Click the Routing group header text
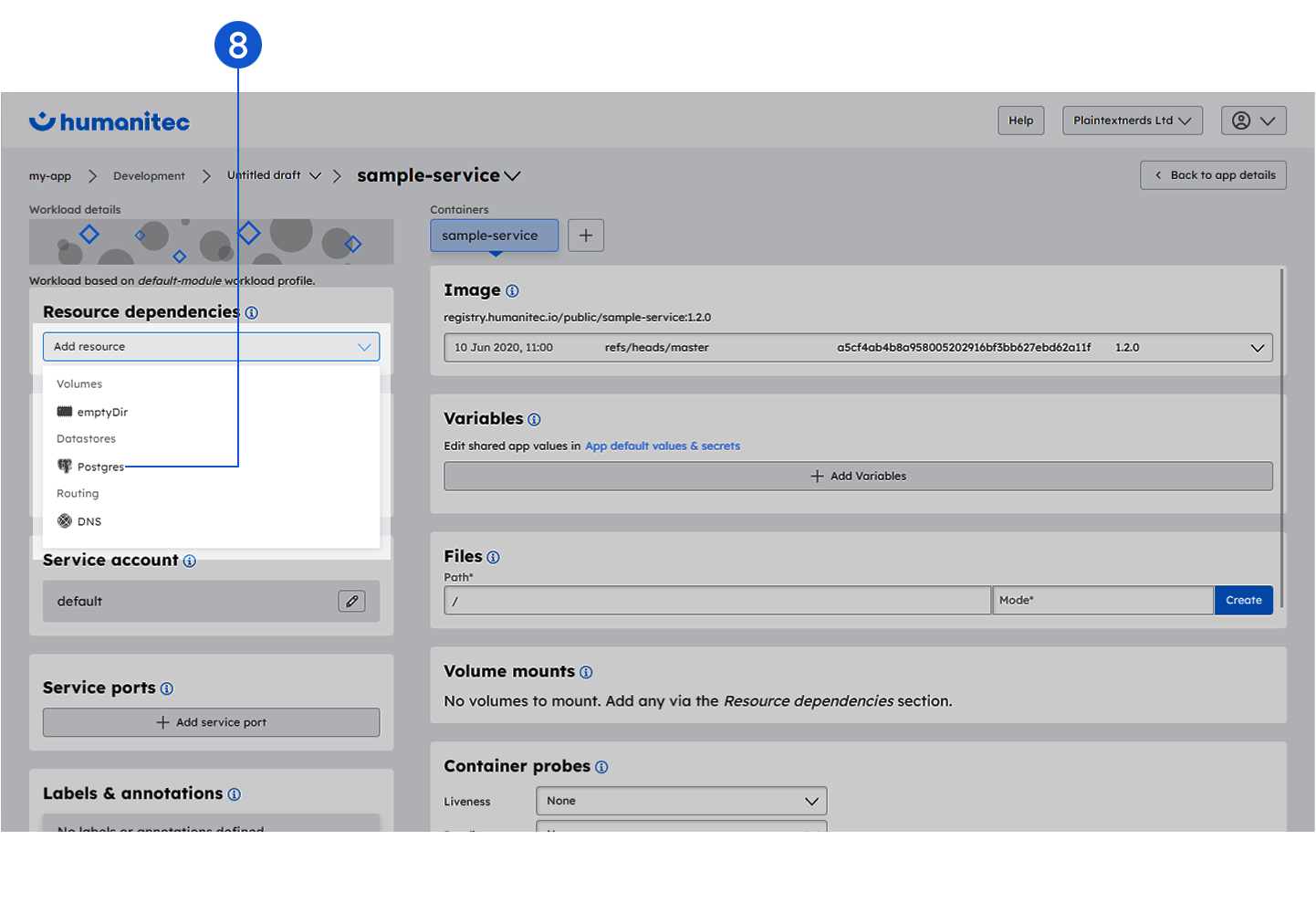The height and width of the screenshot is (924, 1316). 78,494
